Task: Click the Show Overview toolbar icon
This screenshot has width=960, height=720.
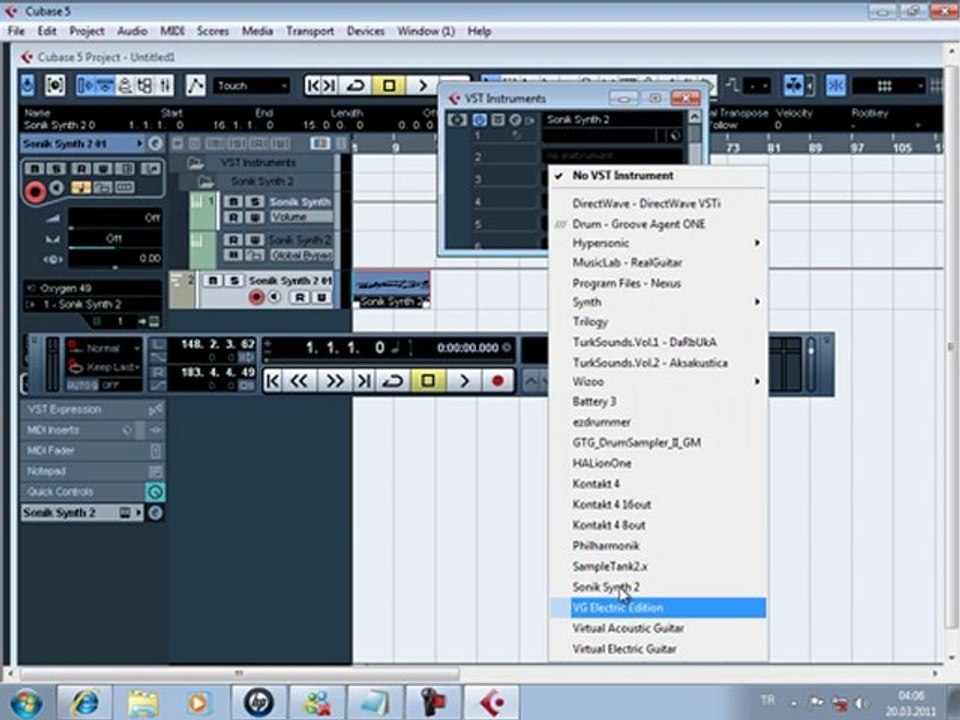Action: pyautogui.click(x=125, y=85)
